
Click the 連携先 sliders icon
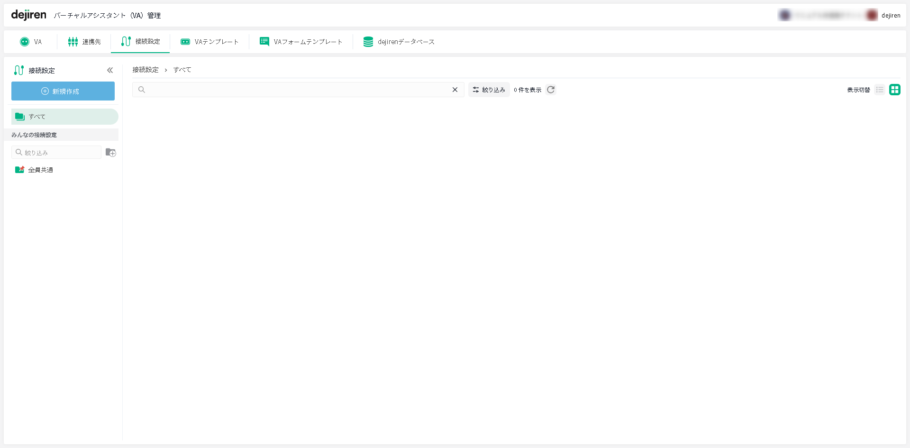[x=73, y=42]
